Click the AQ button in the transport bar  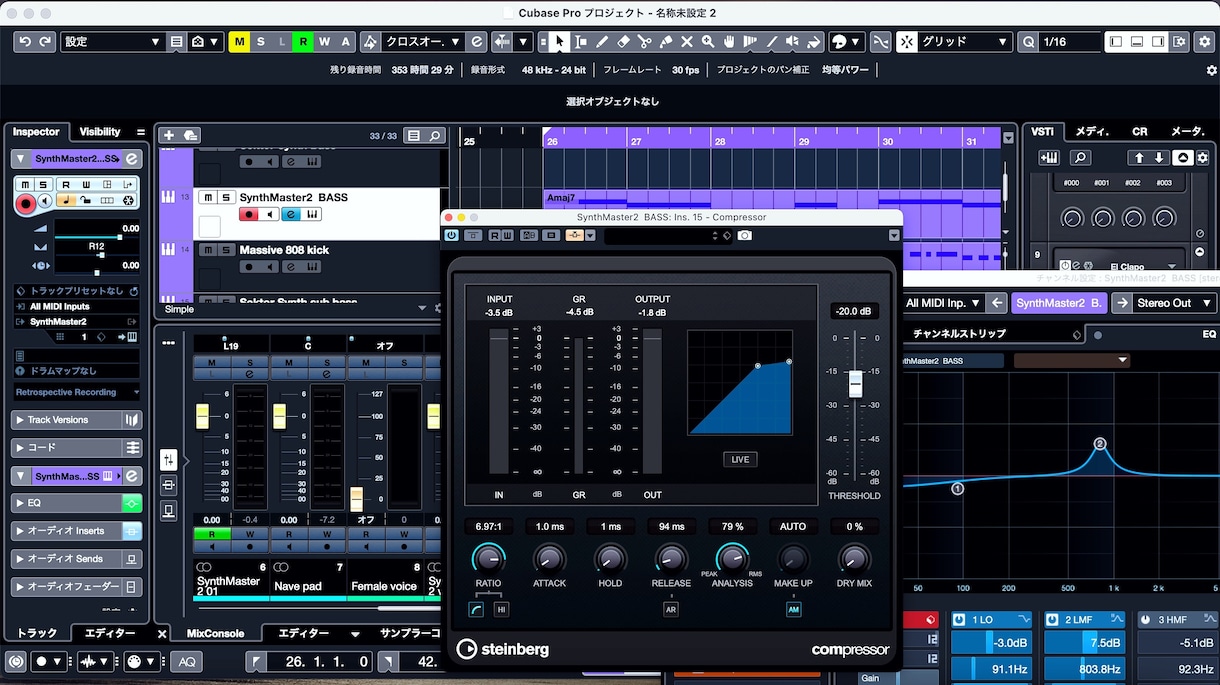click(x=185, y=661)
